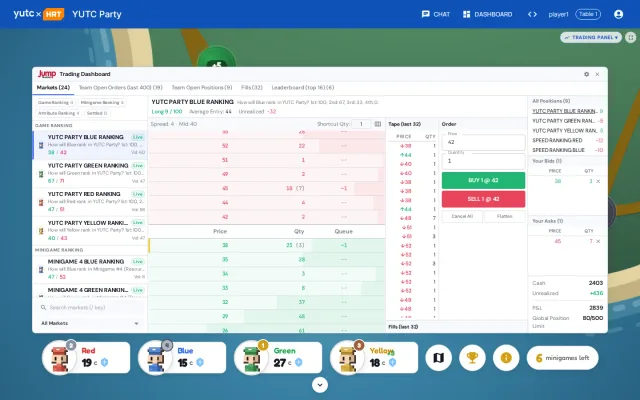Viewport: 640px width, 400px height.
Task: Click the player1 username in header
Action: point(558,14)
